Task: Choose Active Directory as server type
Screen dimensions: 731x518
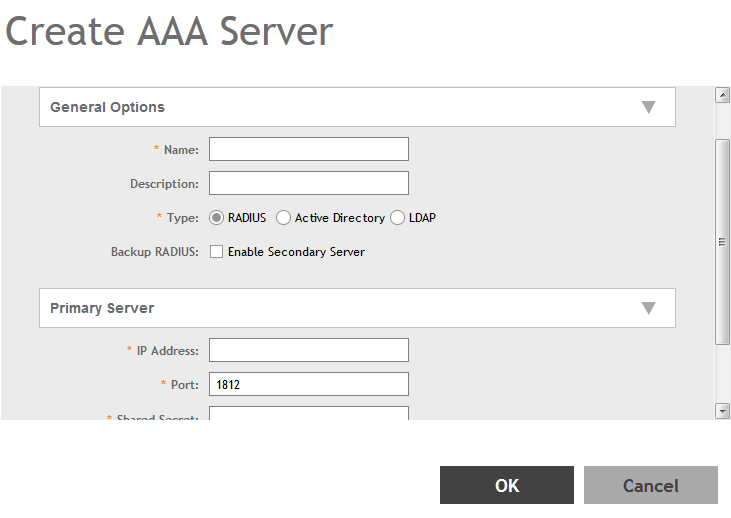Action: pyautogui.click(x=284, y=218)
